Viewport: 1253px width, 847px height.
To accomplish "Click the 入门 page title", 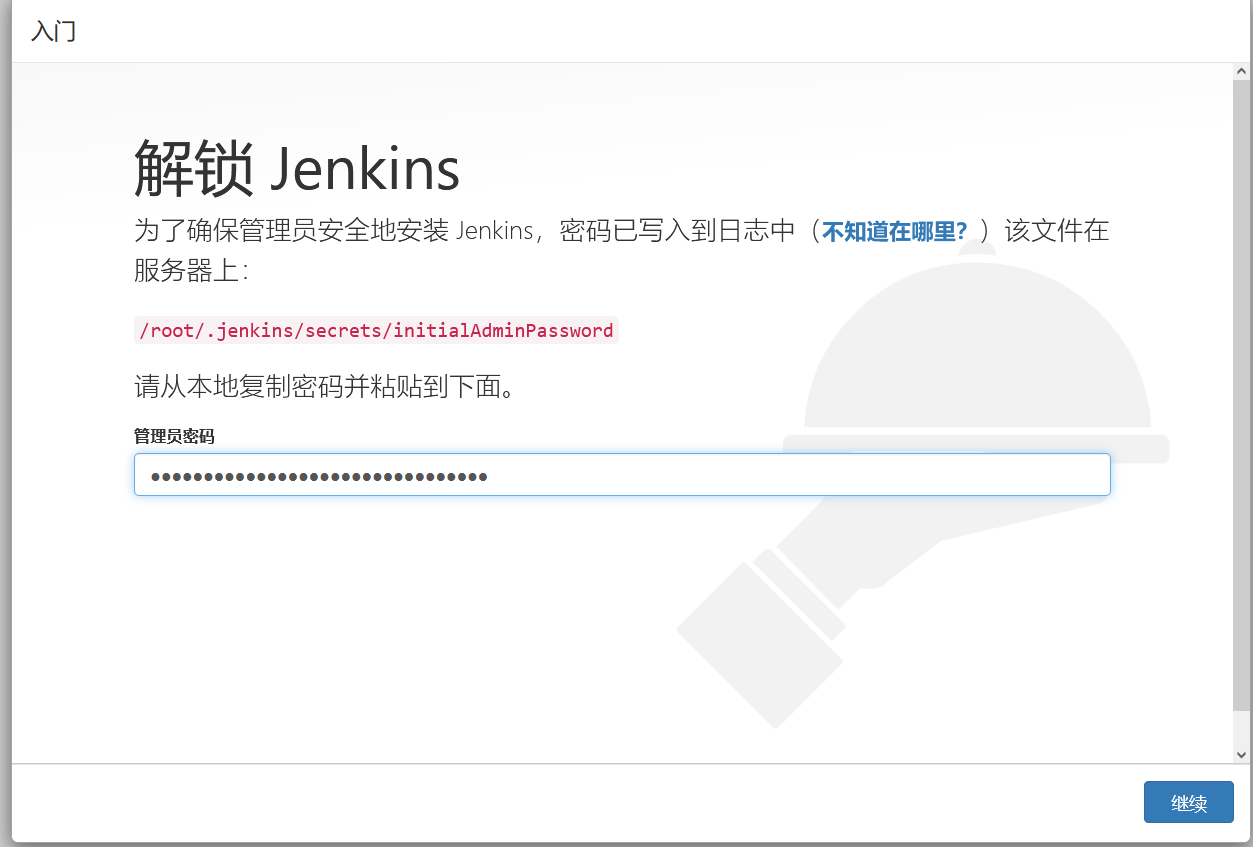I will [52, 30].
